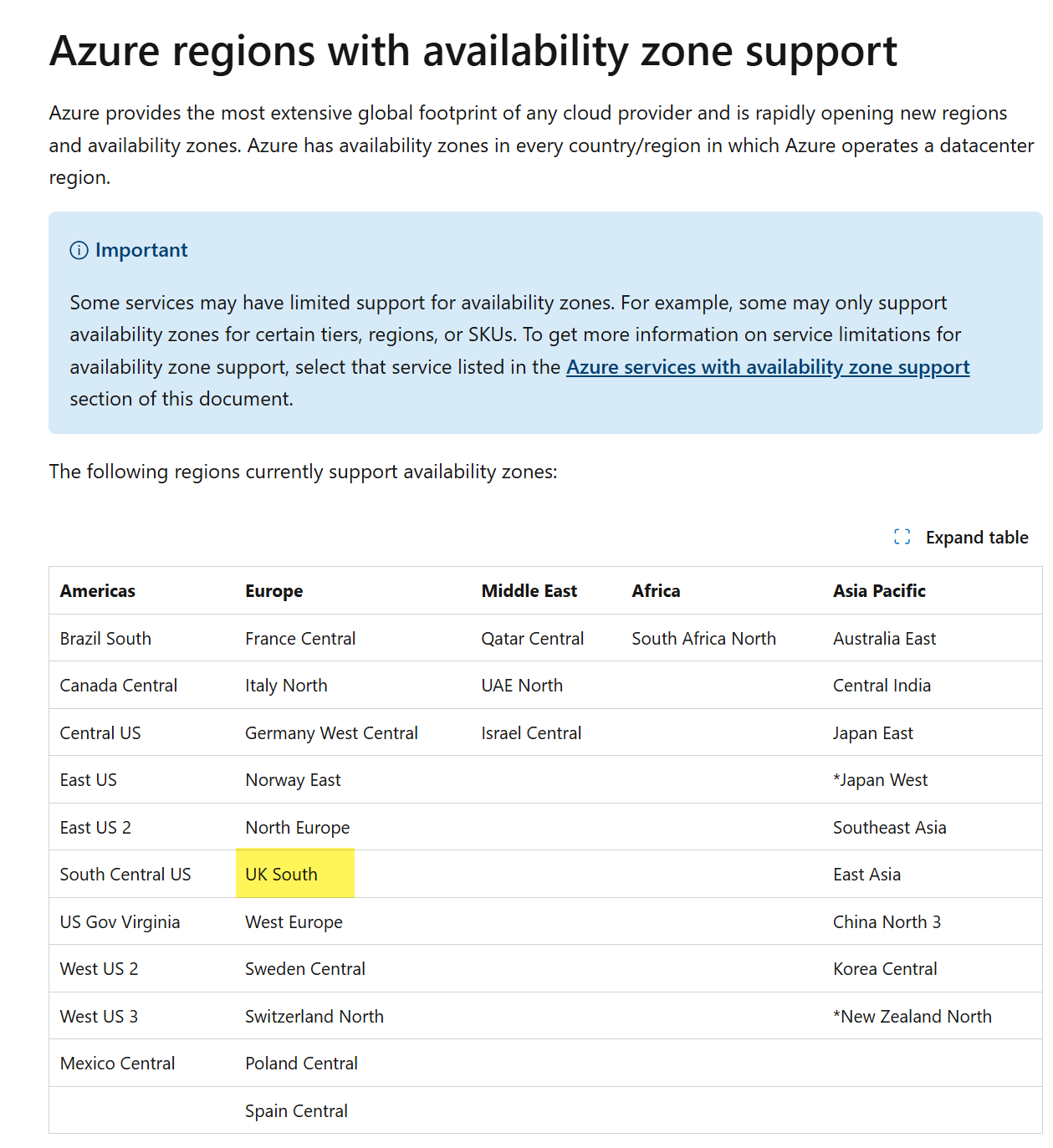The width and height of the screenshot is (1053, 1148).
Task: Click the Qatar Central entry
Action: click(x=533, y=639)
